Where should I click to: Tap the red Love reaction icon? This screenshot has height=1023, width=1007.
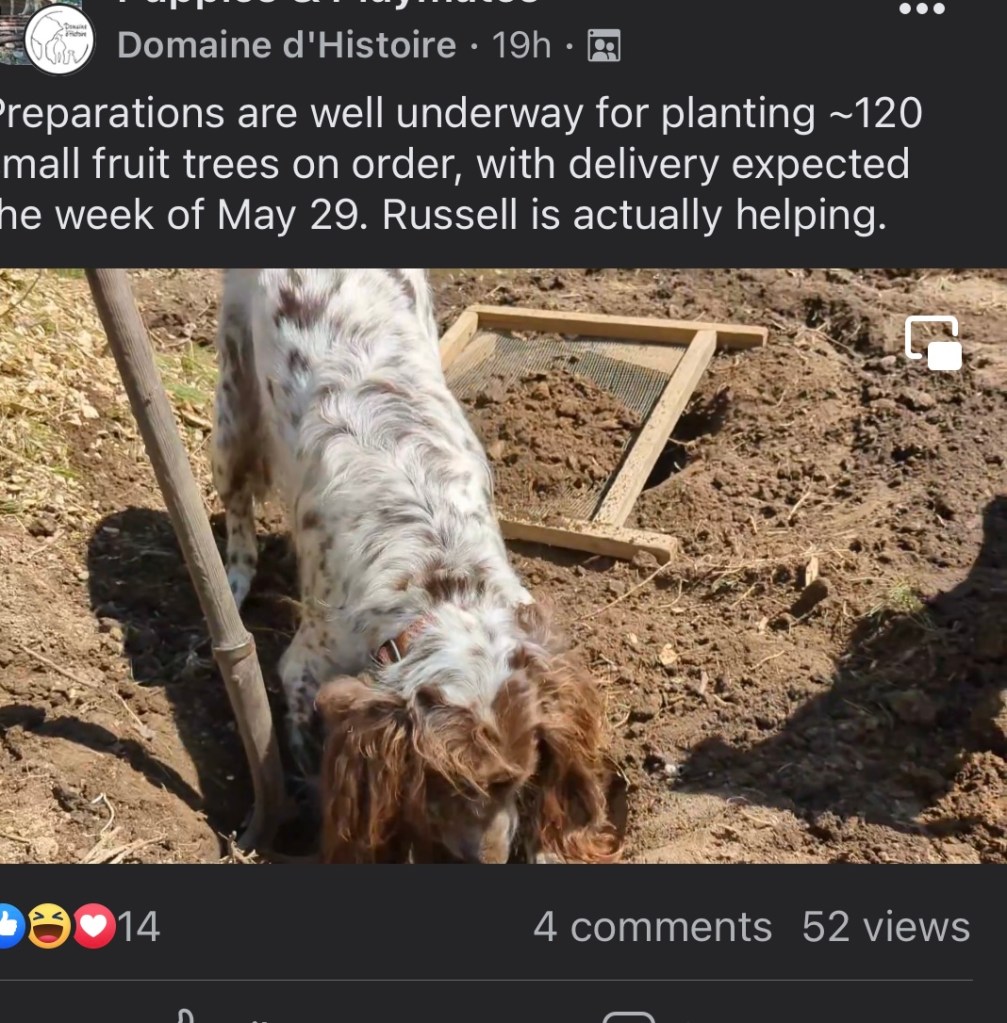[x=94, y=927]
